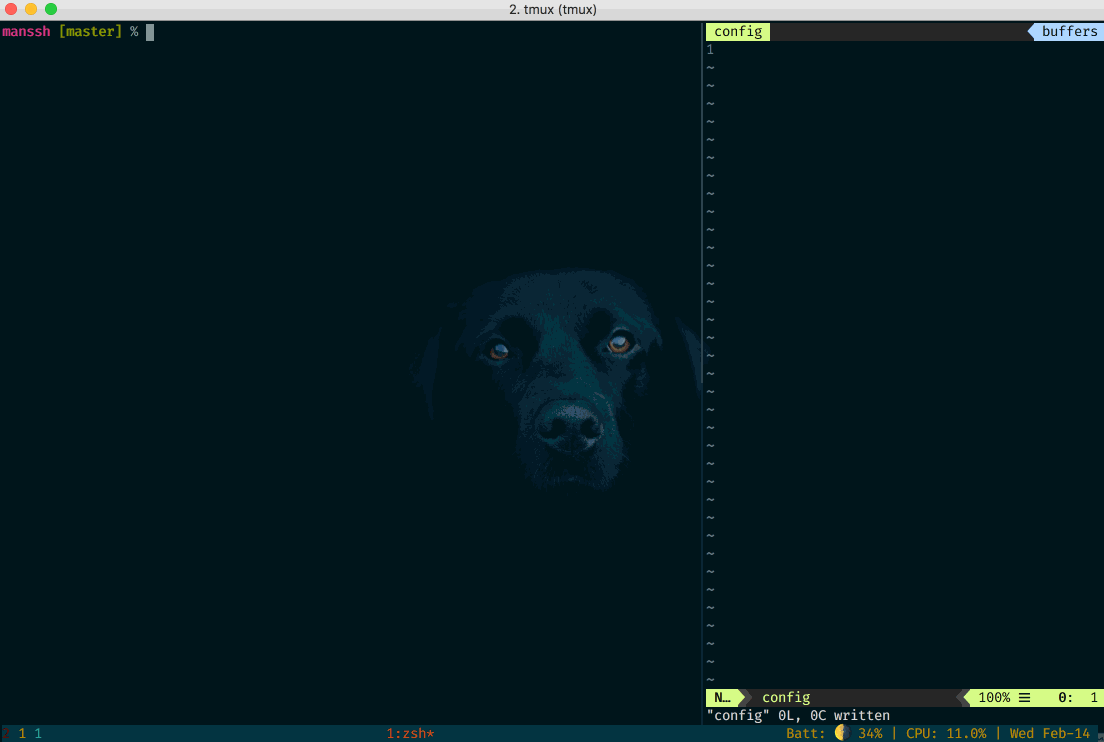Image resolution: width=1104 pixels, height=742 pixels.
Task: Click the [master] git branch in prompt
Action: [x=90, y=32]
